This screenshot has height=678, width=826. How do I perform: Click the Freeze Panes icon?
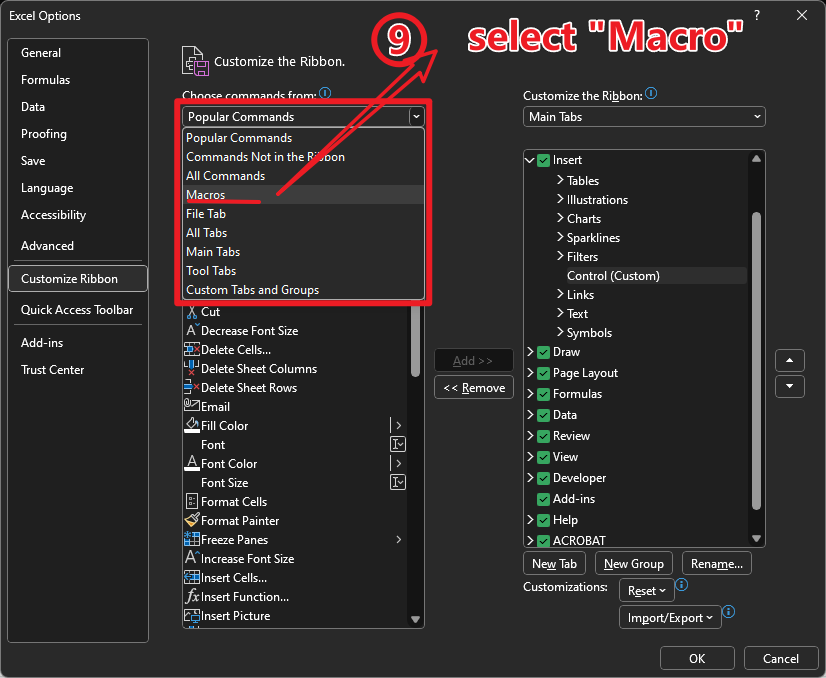pyautogui.click(x=192, y=539)
